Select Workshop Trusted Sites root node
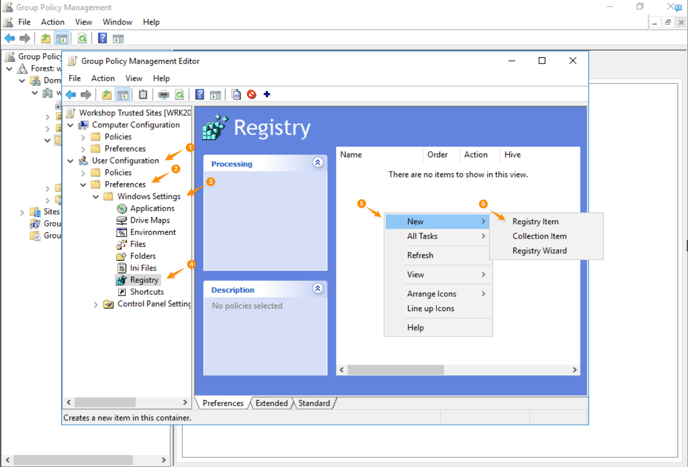 (135, 113)
